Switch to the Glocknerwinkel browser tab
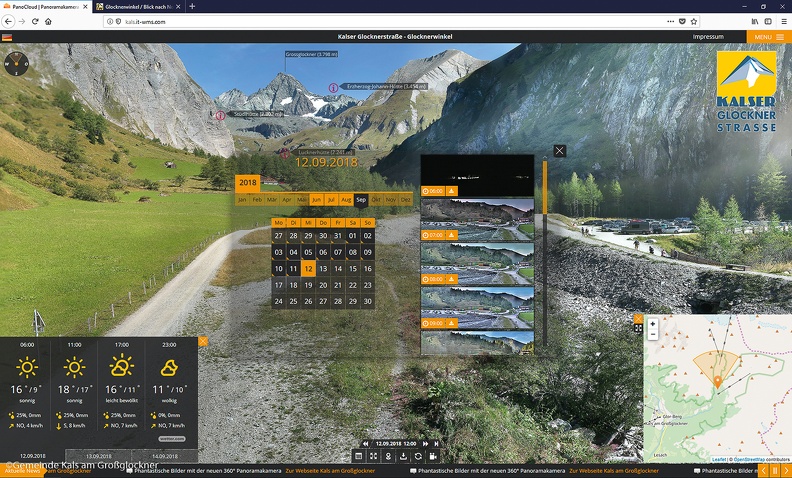 point(138,7)
